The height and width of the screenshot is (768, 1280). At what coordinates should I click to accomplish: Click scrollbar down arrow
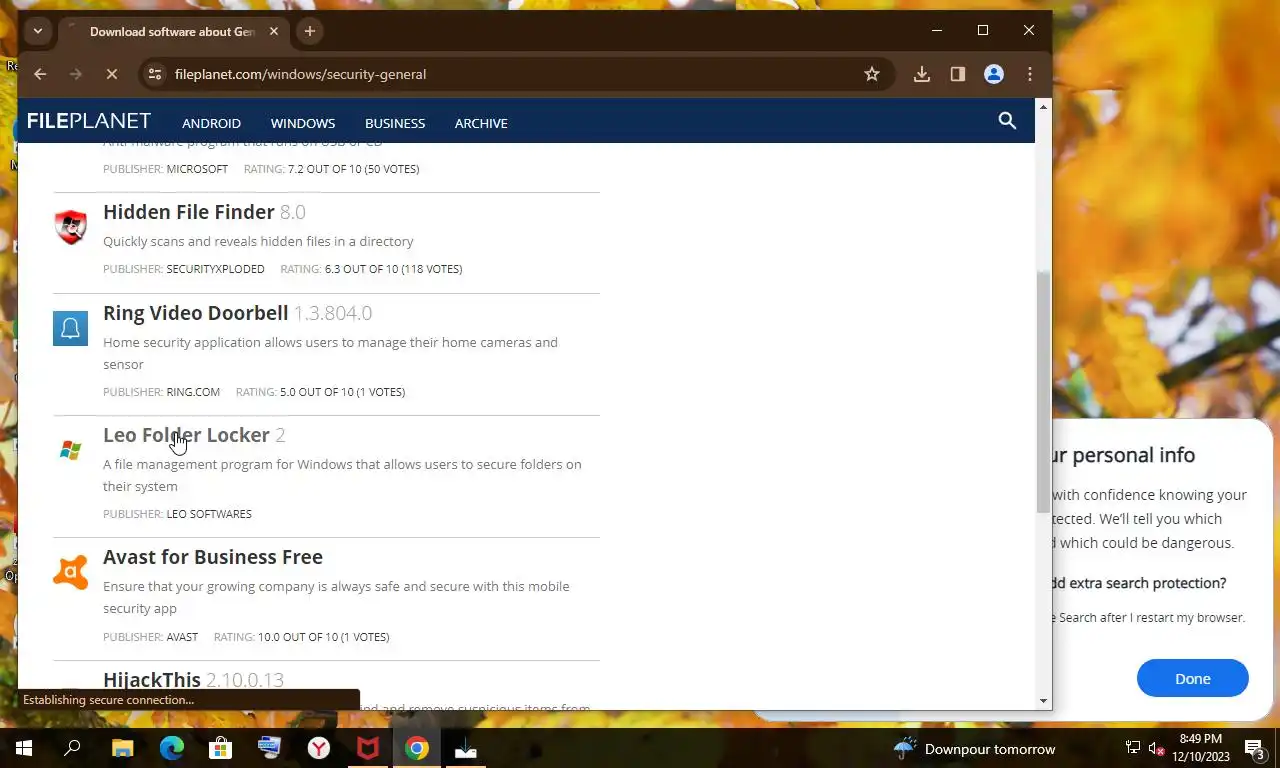(x=1044, y=701)
